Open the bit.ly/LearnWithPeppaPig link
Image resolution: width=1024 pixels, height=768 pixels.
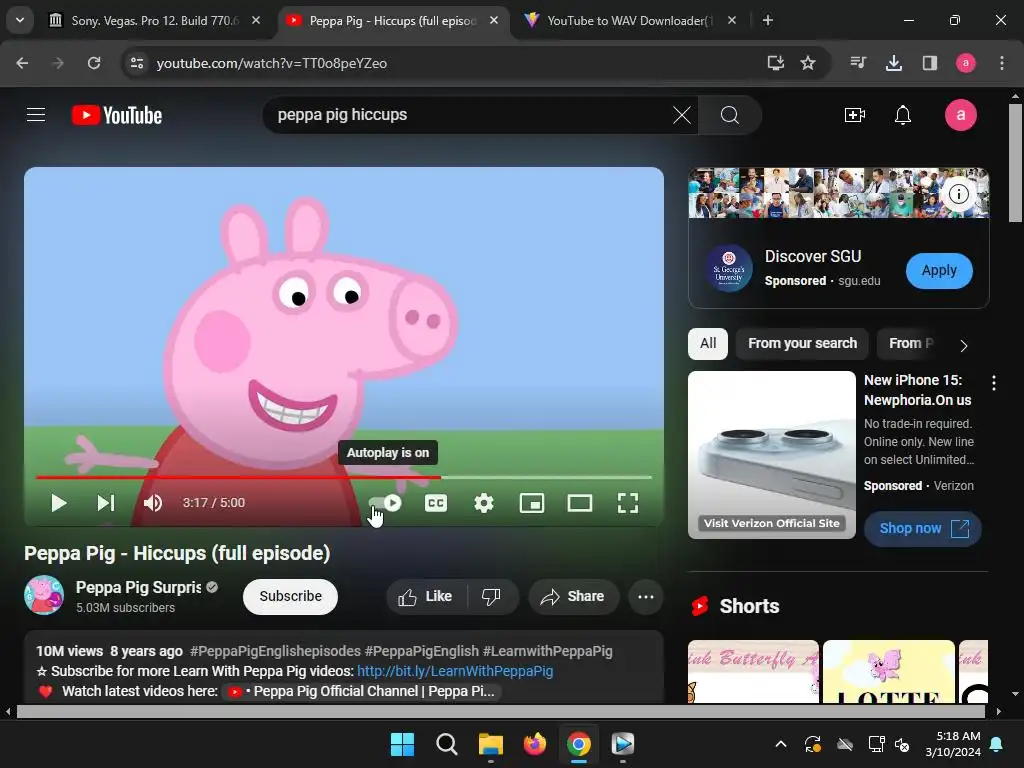455,671
